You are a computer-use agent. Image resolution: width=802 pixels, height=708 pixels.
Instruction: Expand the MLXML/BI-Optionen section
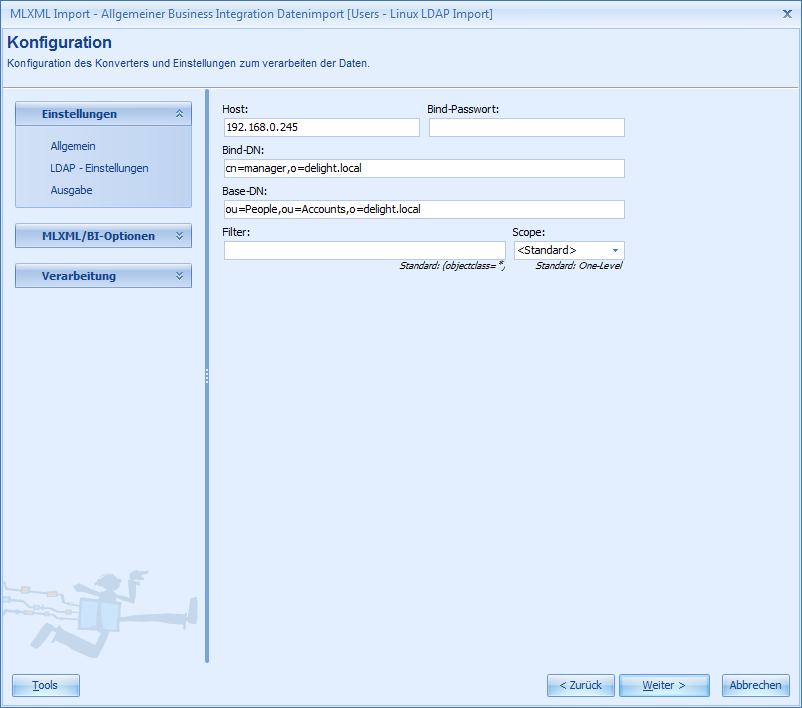pyautogui.click(x=102, y=236)
